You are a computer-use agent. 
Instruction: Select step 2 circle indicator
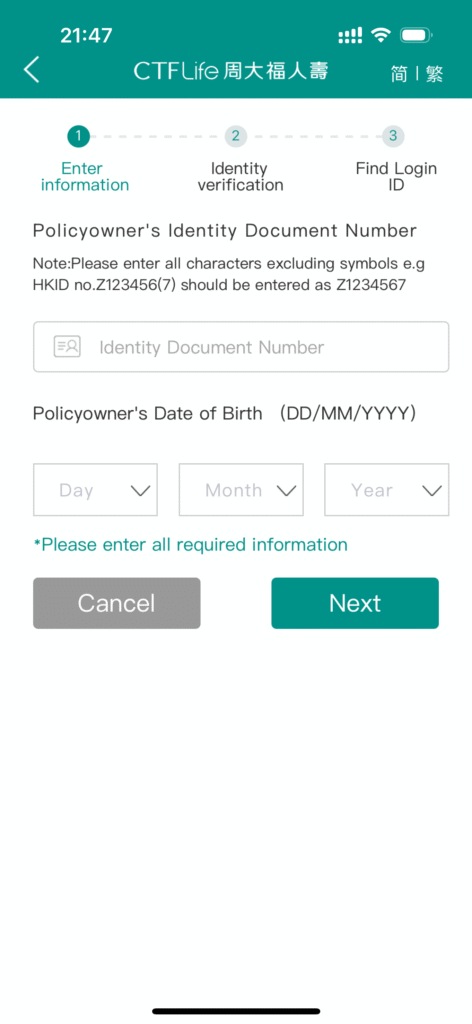[x=236, y=136]
